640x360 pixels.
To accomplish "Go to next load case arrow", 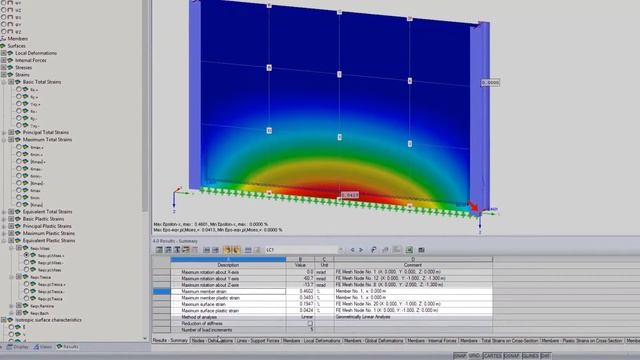I will click(x=361, y=250).
